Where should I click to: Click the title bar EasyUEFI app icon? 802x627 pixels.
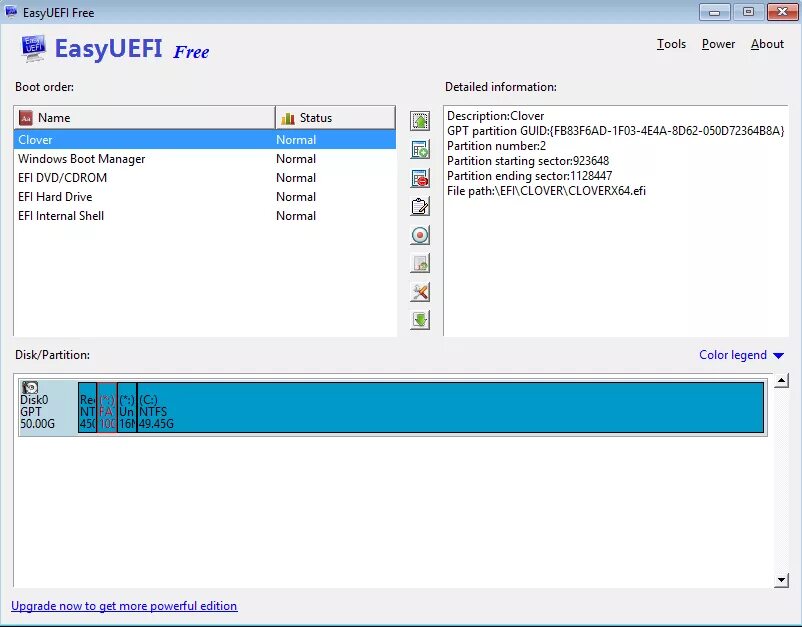(11, 12)
